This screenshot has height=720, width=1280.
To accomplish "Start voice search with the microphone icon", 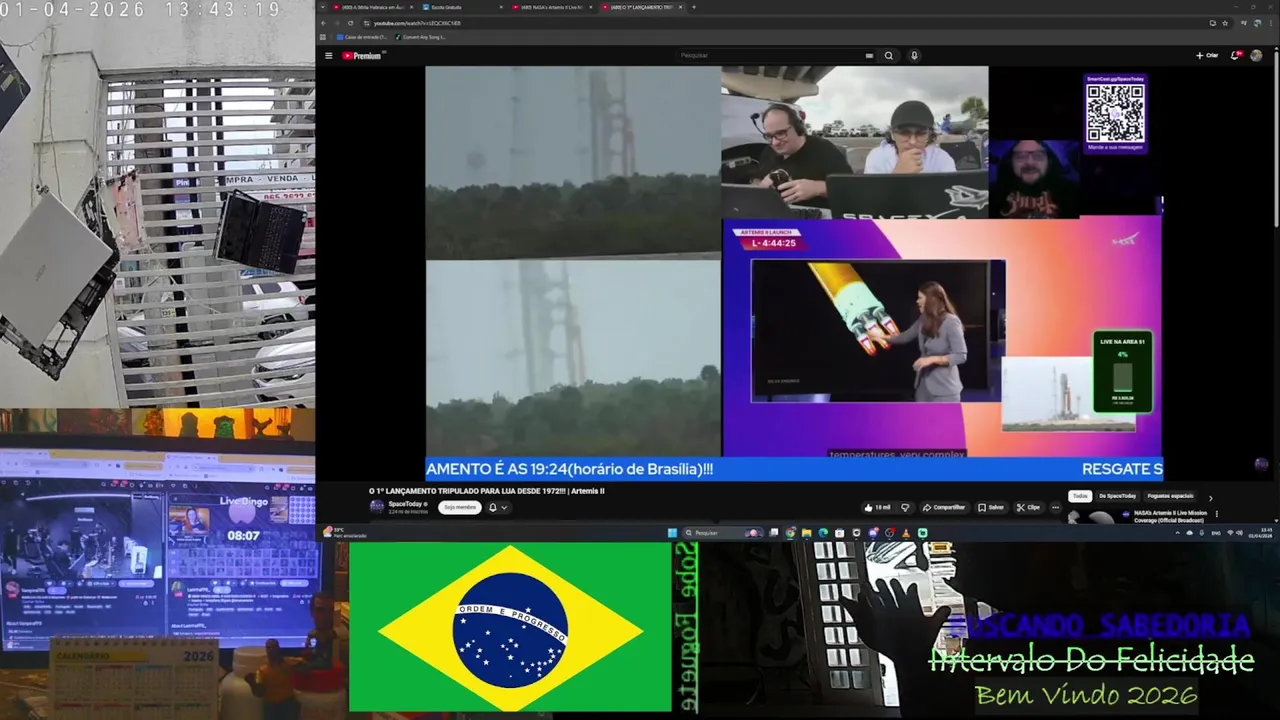I will 914,56.
